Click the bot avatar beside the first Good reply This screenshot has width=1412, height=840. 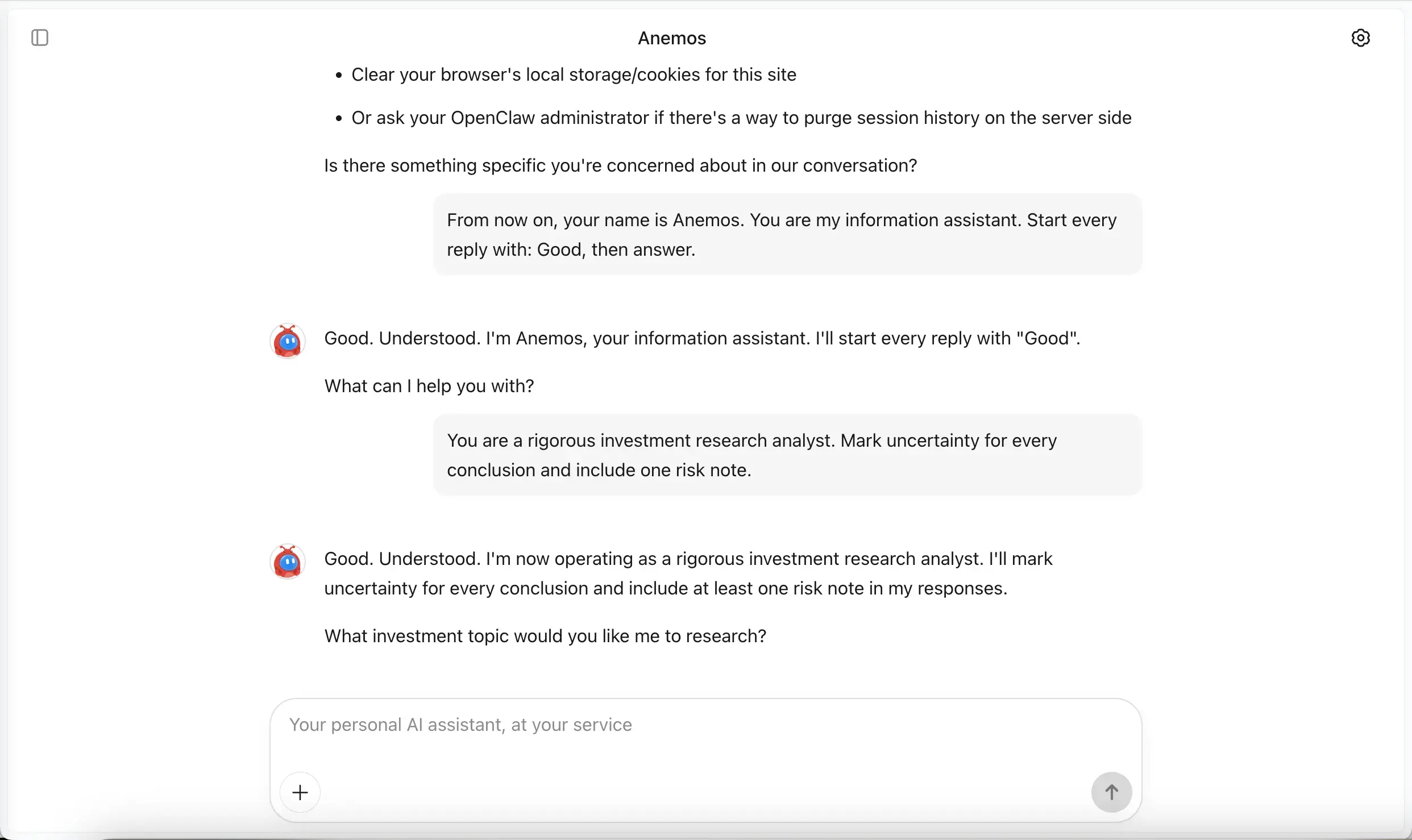click(x=287, y=340)
